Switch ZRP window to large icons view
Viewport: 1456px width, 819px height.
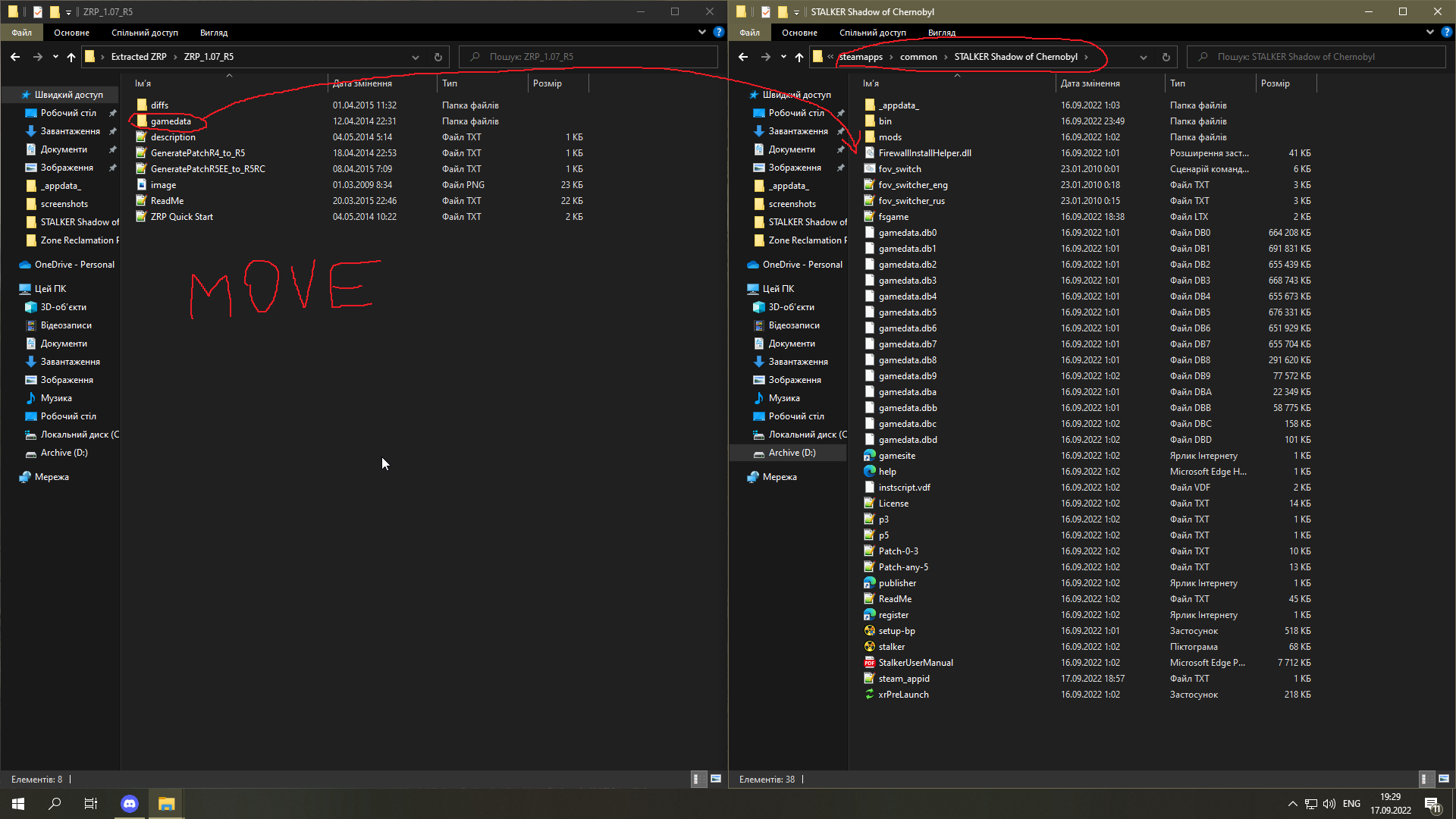tap(715, 779)
